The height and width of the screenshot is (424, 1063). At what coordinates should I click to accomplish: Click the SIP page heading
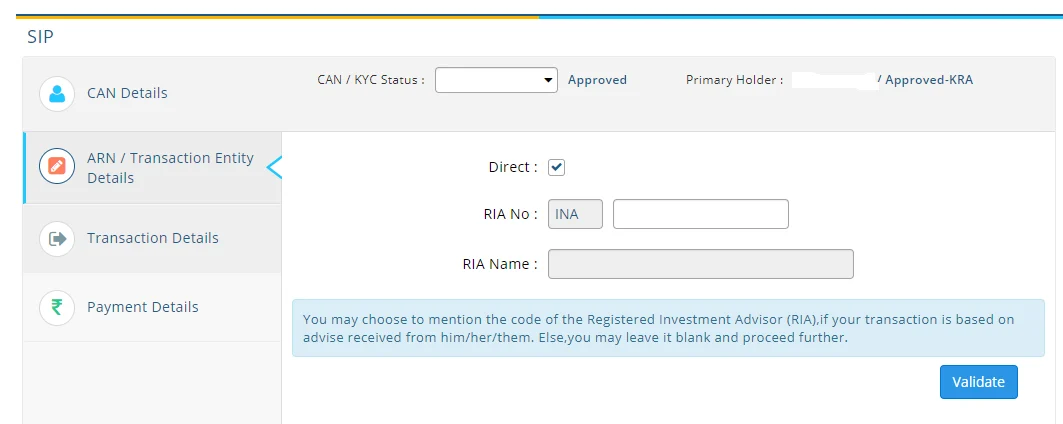[41, 38]
